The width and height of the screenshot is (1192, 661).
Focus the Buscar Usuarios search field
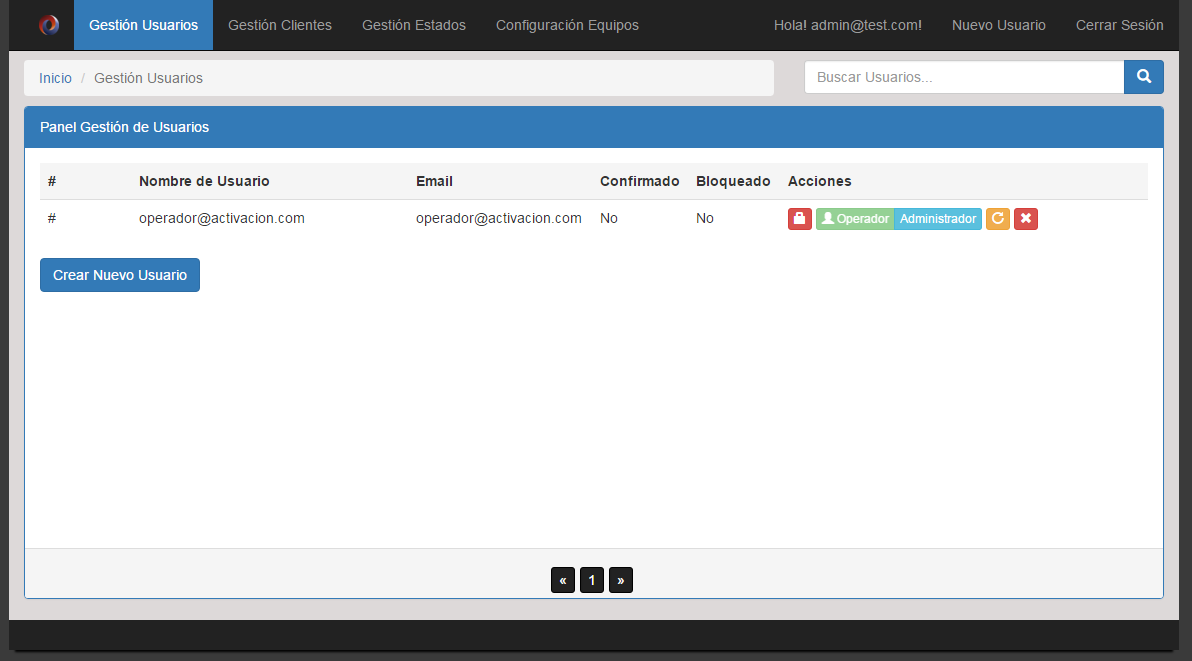point(964,77)
